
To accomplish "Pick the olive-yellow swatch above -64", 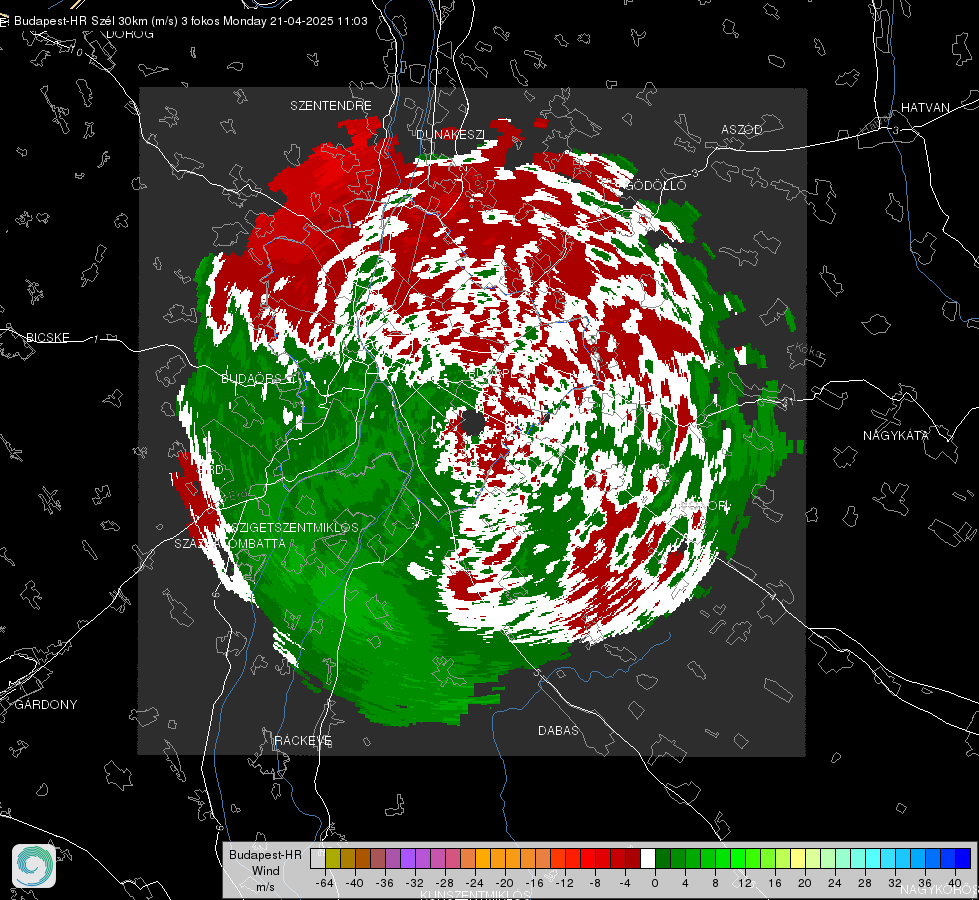I will pyautogui.click(x=333, y=858).
